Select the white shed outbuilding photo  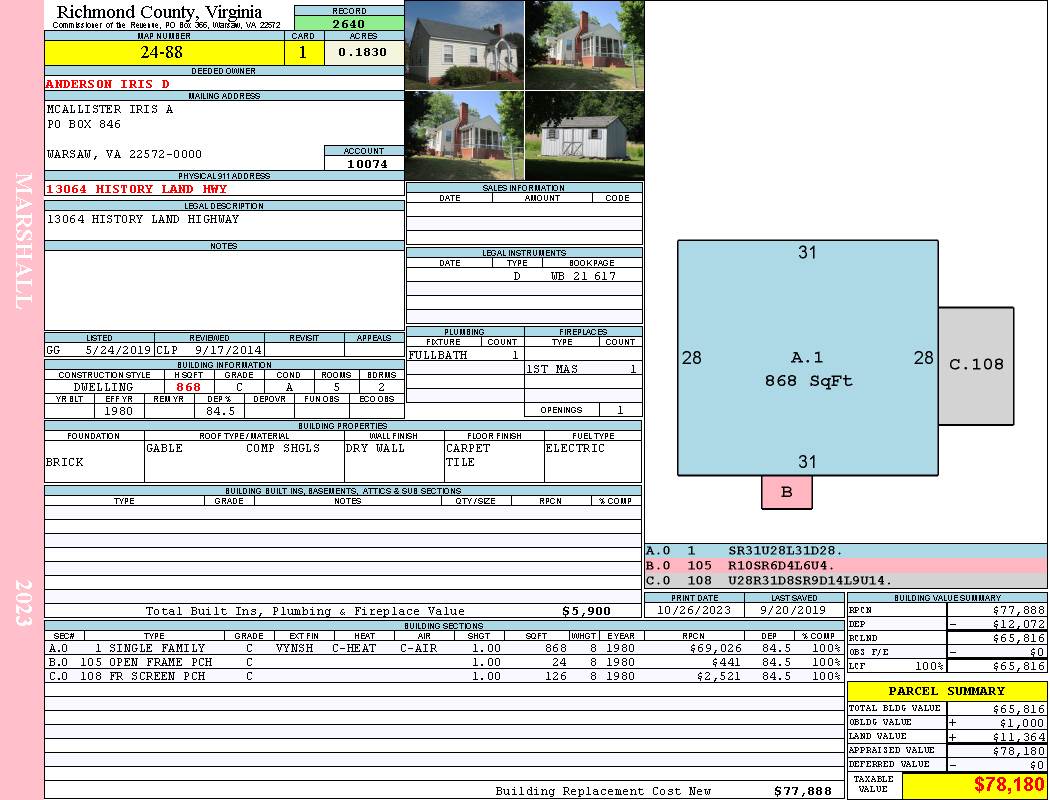point(585,136)
